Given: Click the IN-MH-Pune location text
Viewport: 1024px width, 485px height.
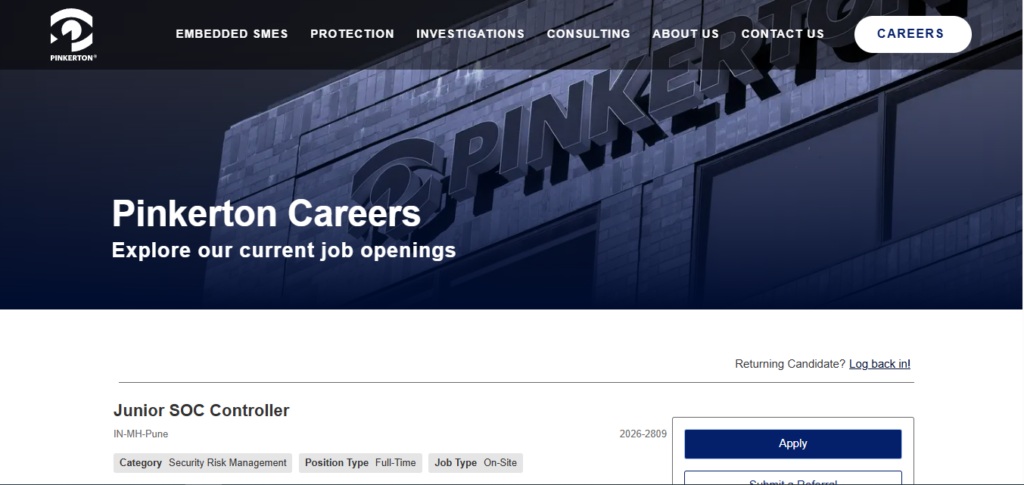Looking at the screenshot, I should tap(140, 434).
